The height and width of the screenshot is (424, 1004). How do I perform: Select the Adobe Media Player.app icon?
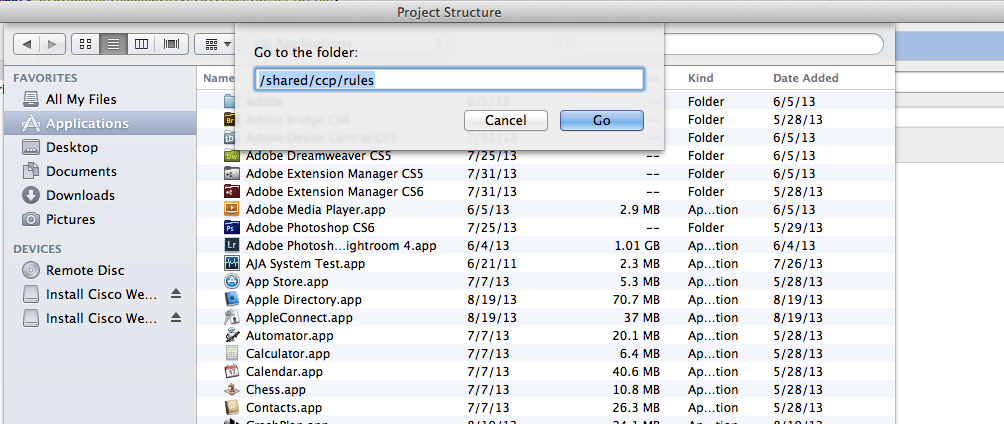click(x=231, y=209)
